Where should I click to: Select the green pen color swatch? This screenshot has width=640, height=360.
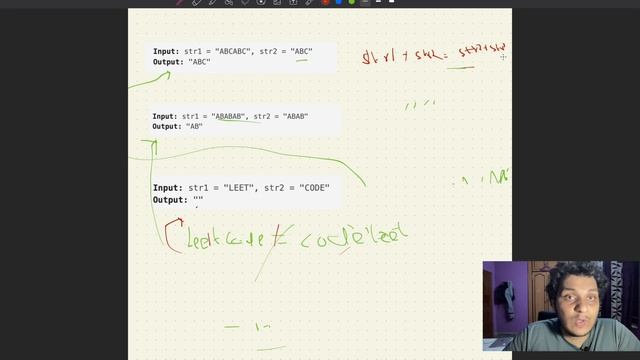pyautogui.click(x=351, y=2)
